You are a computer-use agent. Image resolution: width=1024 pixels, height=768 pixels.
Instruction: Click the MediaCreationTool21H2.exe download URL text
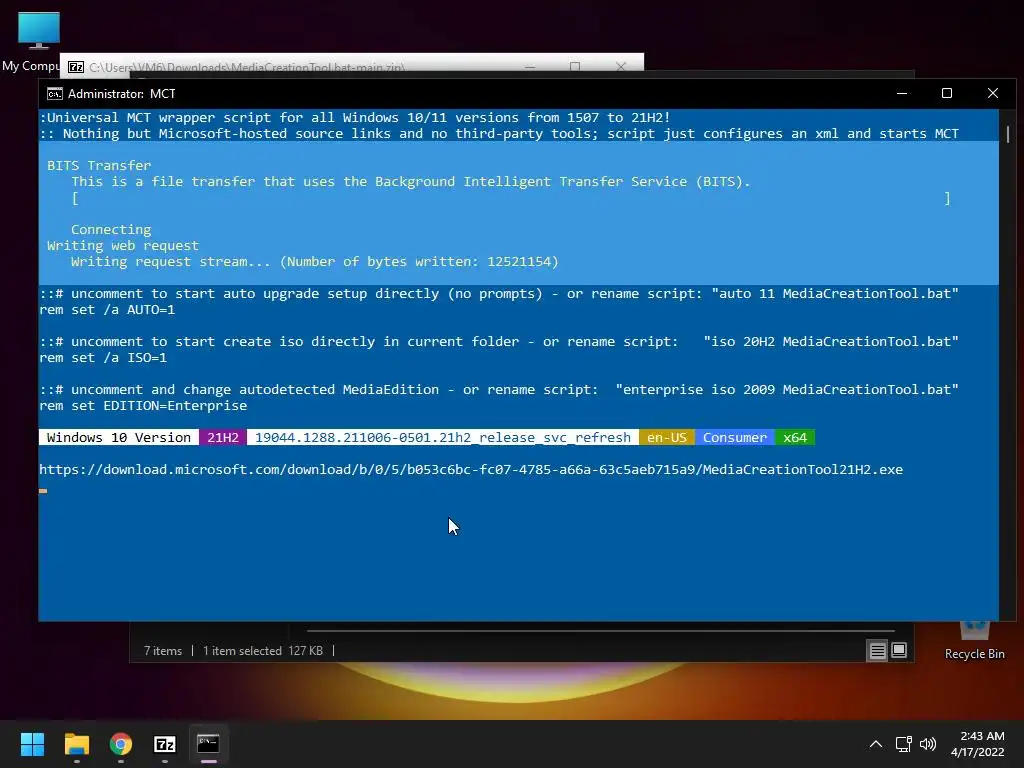[471, 470]
